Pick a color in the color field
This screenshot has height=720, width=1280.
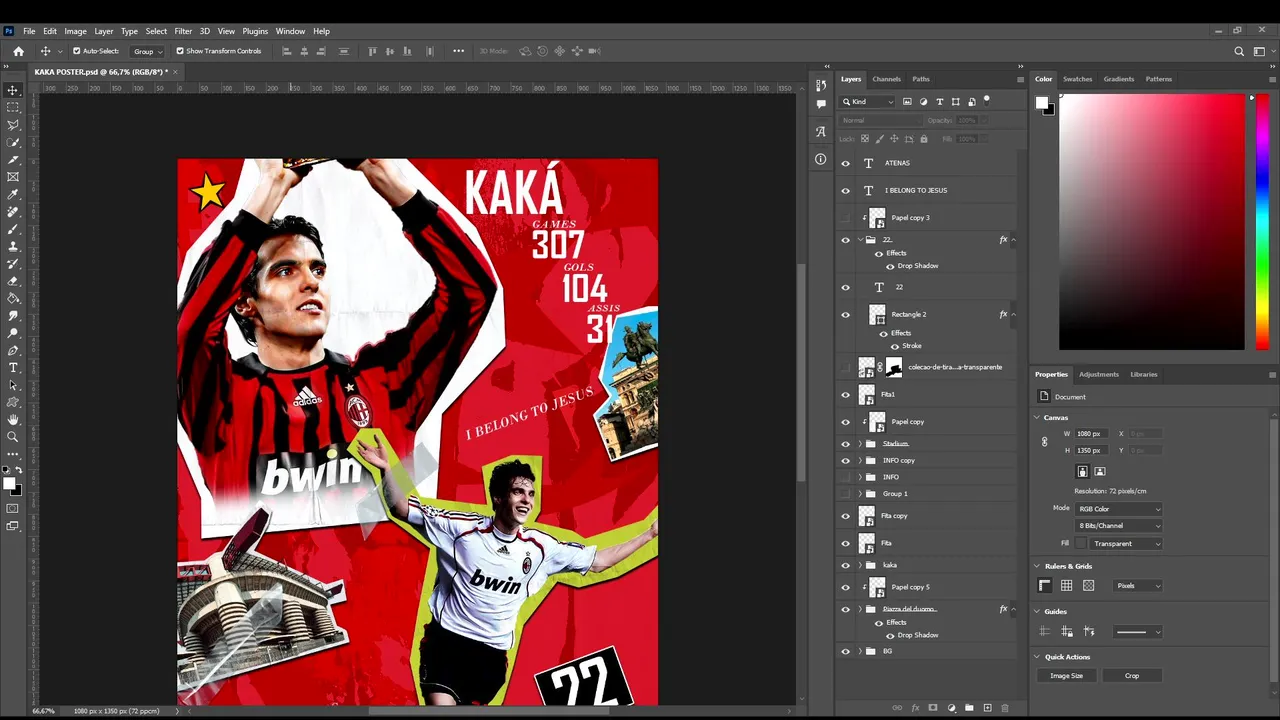coord(1152,222)
